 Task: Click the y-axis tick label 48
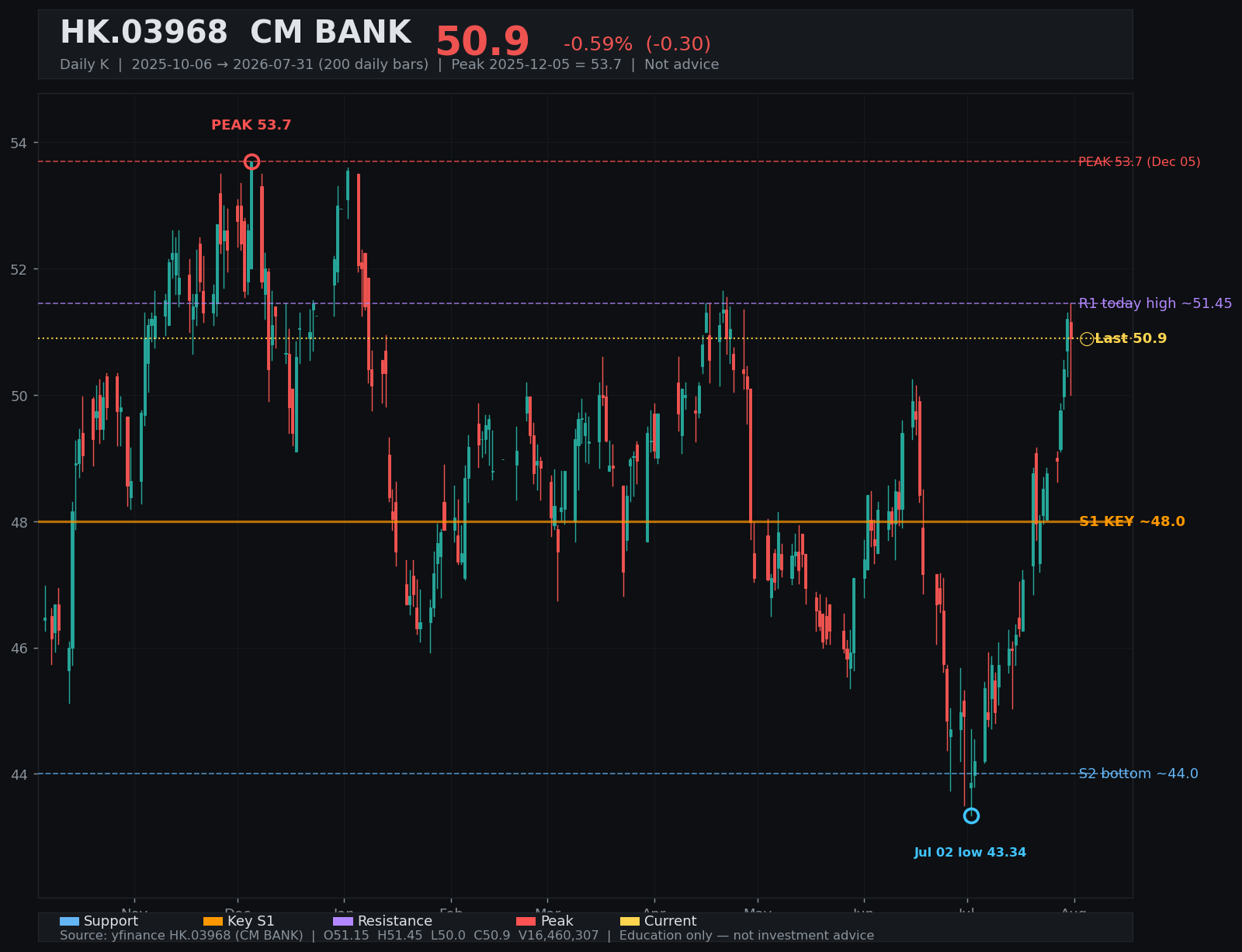click(x=19, y=522)
